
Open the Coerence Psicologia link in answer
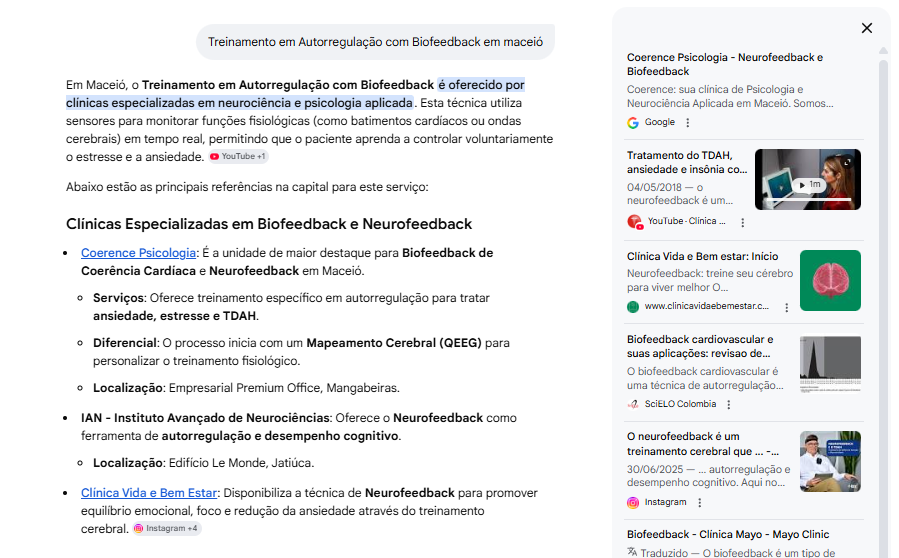click(x=138, y=253)
